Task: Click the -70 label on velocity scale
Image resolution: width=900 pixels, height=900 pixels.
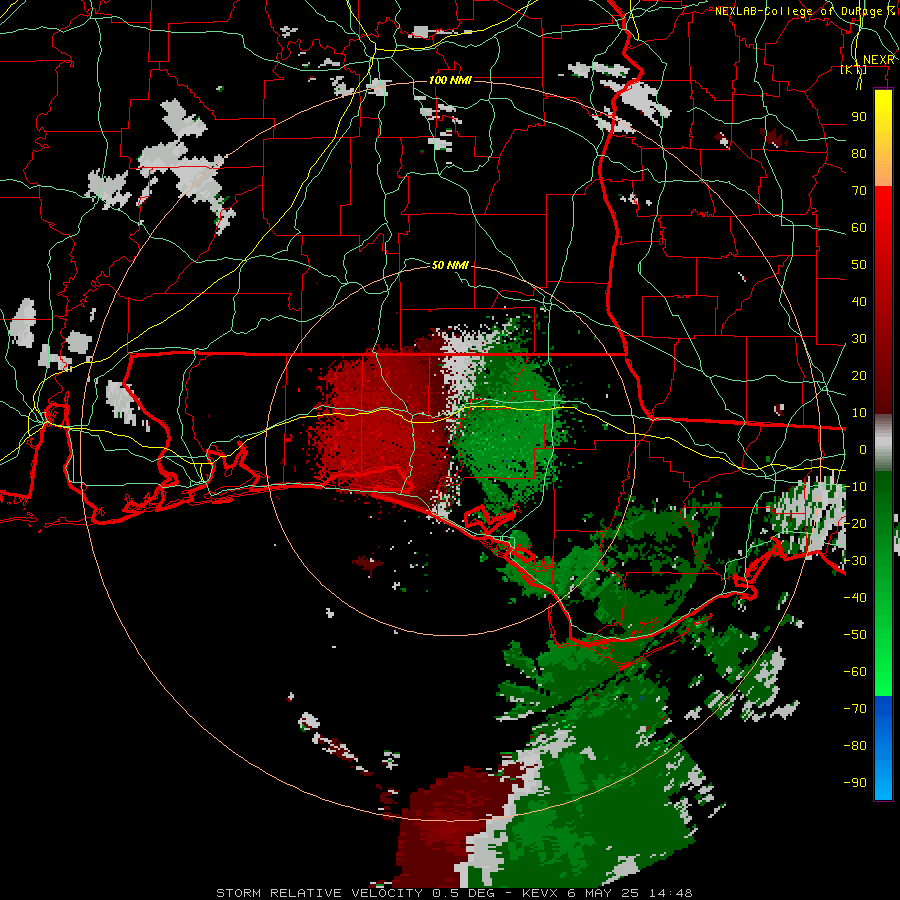Action: point(855,709)
